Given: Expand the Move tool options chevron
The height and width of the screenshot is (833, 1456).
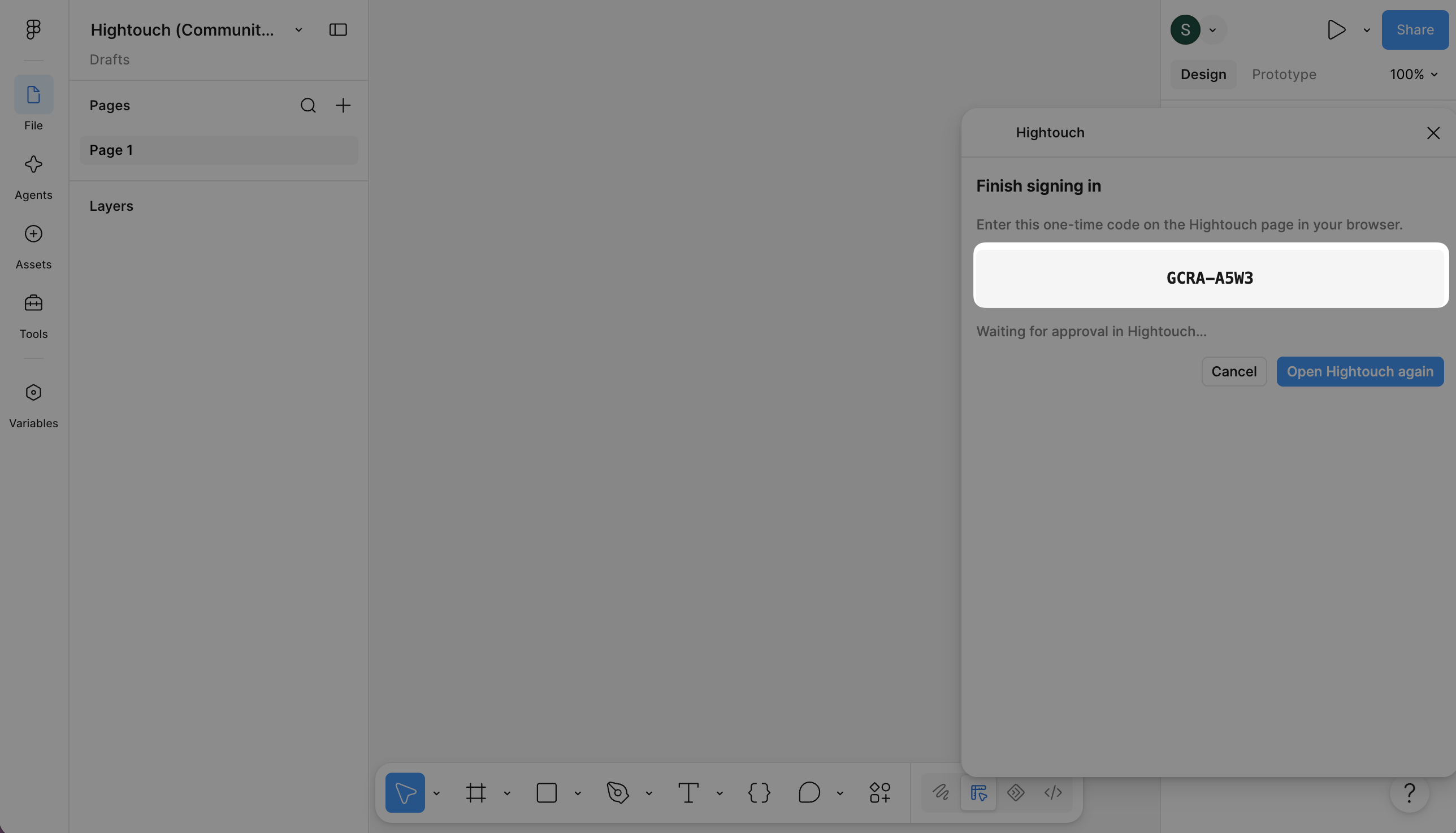Looking at the screenshot, I should coord(436,793).
